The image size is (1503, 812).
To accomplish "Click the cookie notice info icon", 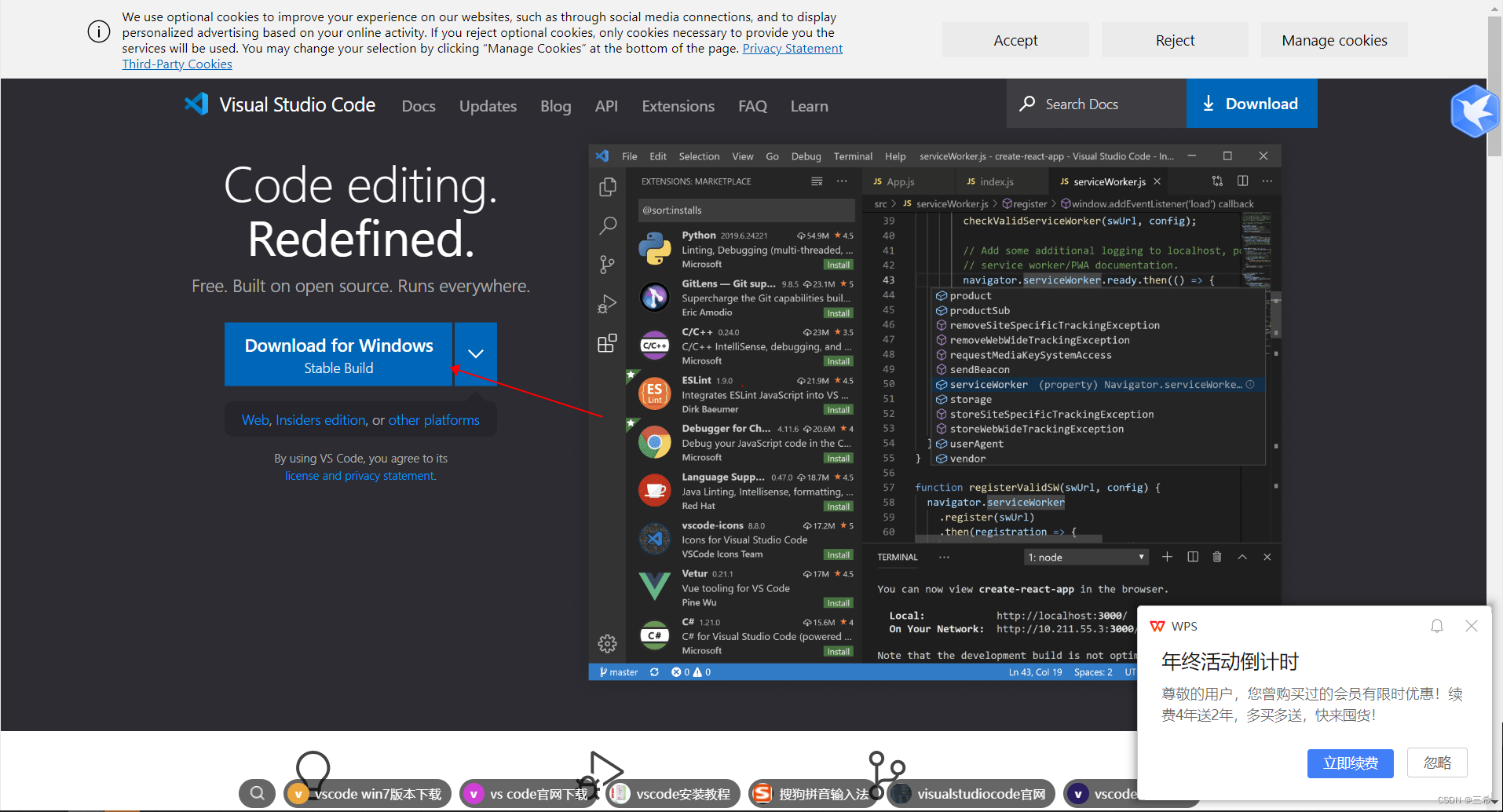I will (x=99, y=32).
